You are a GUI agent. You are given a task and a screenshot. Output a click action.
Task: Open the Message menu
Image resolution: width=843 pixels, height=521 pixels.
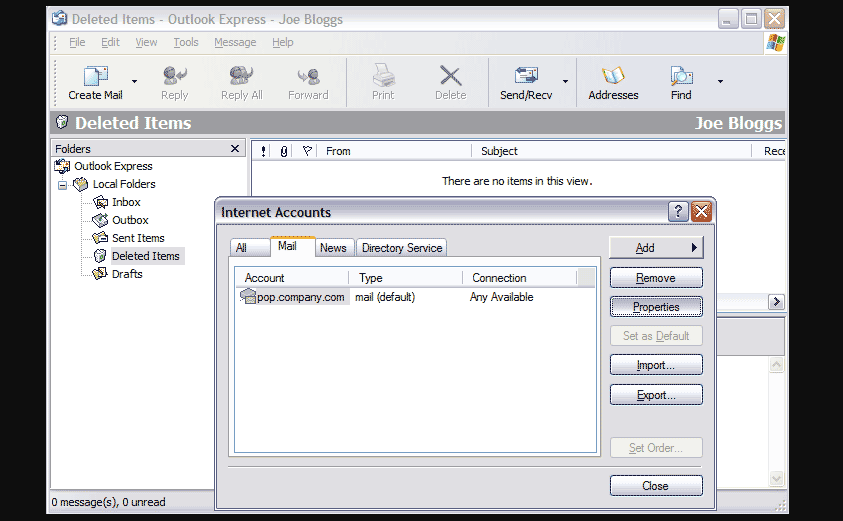tap(235, 42)
